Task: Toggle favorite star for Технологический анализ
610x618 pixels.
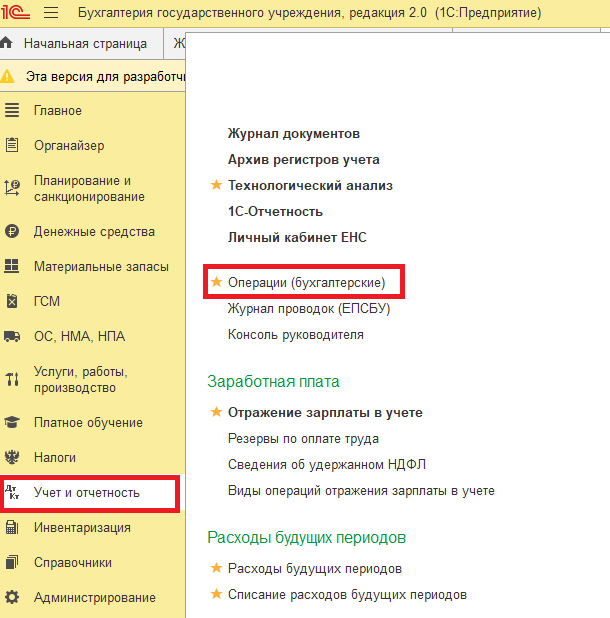Action: pos(216,185)
